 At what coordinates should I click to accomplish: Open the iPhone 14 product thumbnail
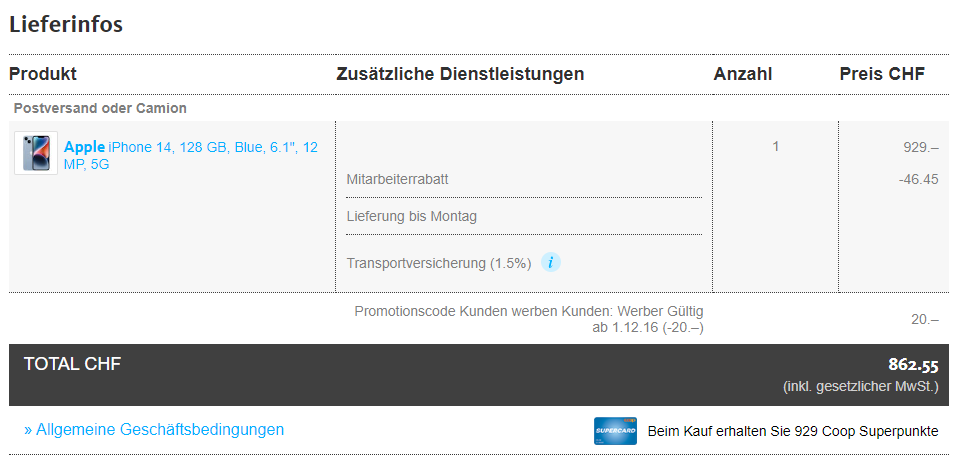click(x=36, y=153)
